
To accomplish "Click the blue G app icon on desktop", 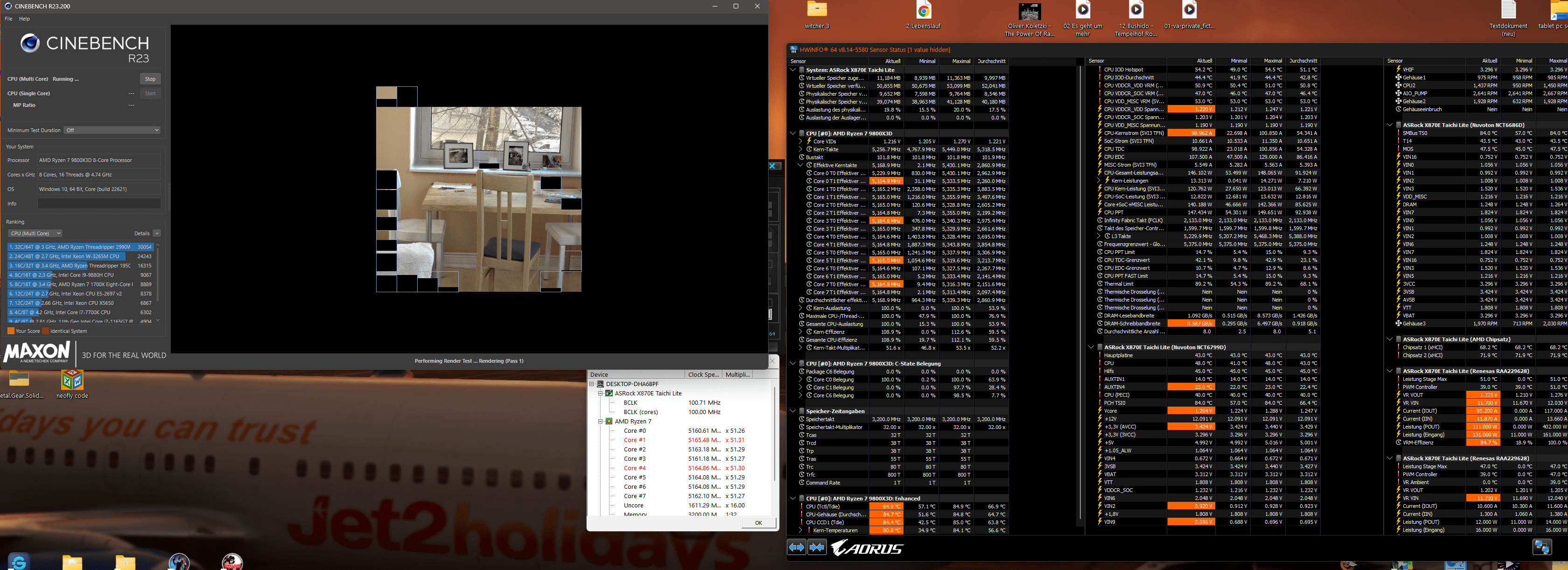I will click(19, 562).
